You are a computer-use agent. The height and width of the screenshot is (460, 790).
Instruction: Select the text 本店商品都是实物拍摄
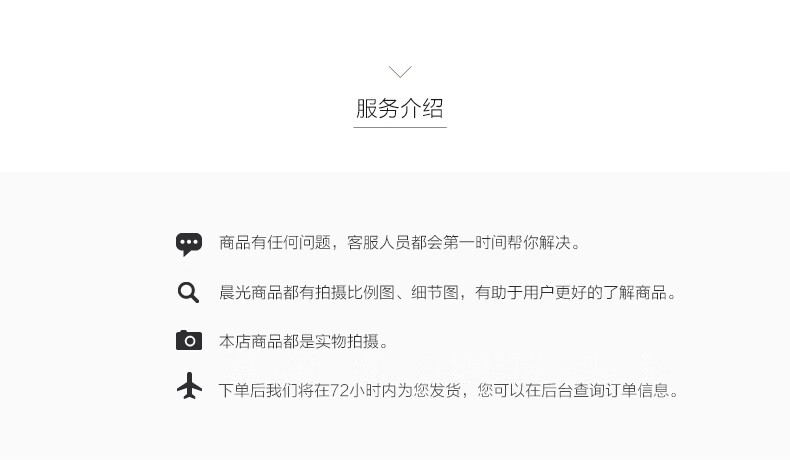click(299, 342)
